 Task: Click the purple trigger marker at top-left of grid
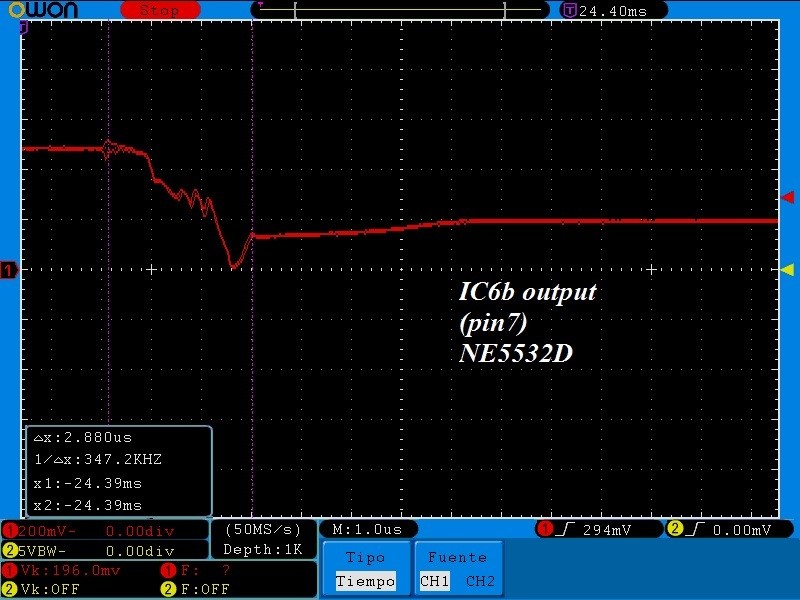click(23, 28)
